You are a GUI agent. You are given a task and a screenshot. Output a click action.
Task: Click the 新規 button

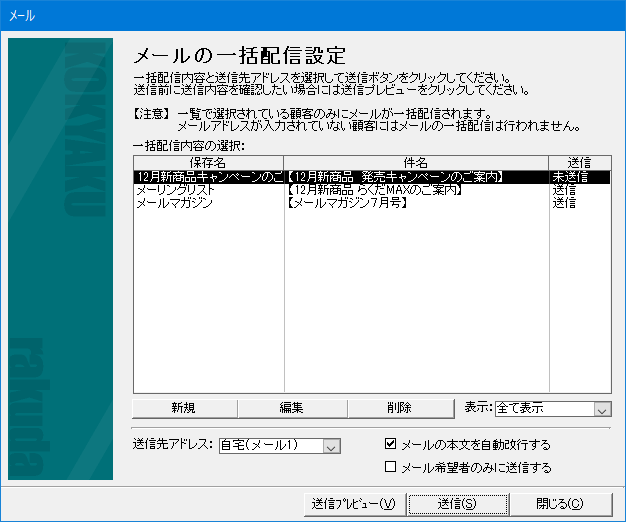185,408
